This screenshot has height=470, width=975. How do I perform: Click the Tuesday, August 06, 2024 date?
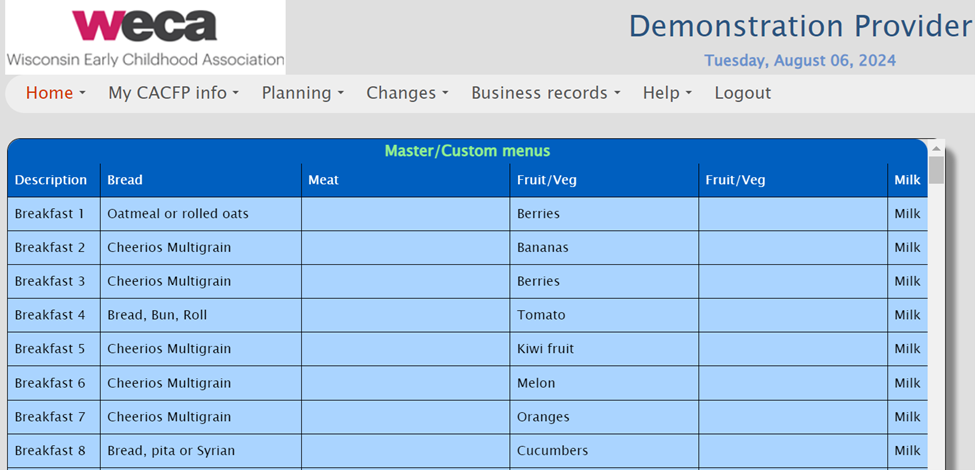point(800,61)
